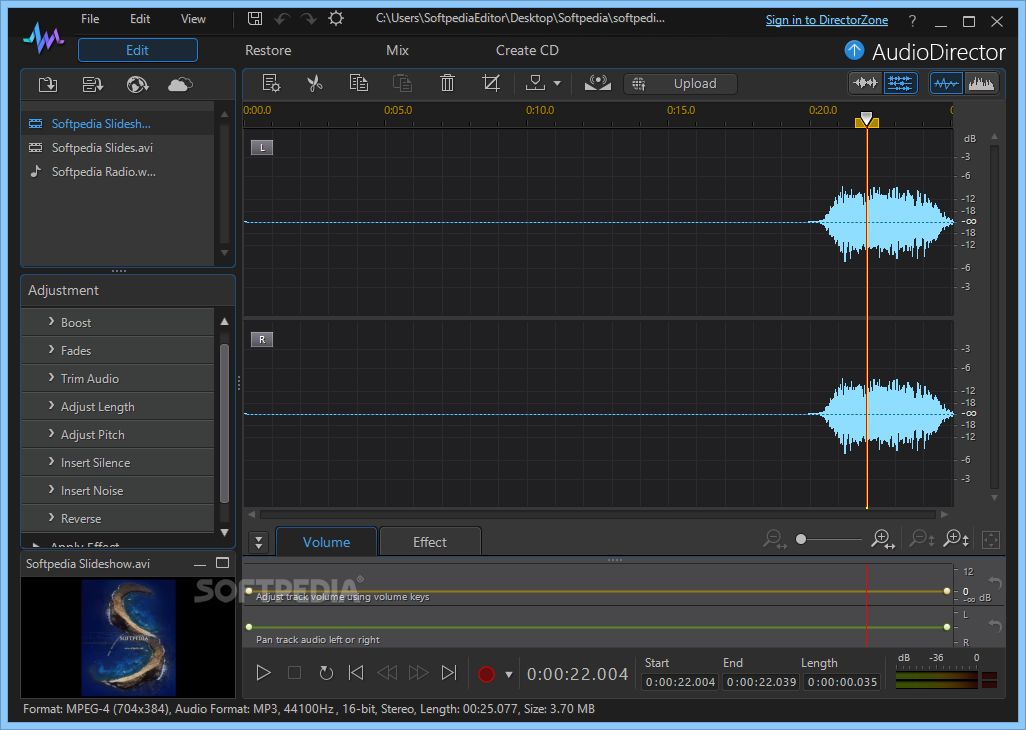Select the Trim tool in the toolbar
This screenshot has width=1026, height=730.
(491, 83)
